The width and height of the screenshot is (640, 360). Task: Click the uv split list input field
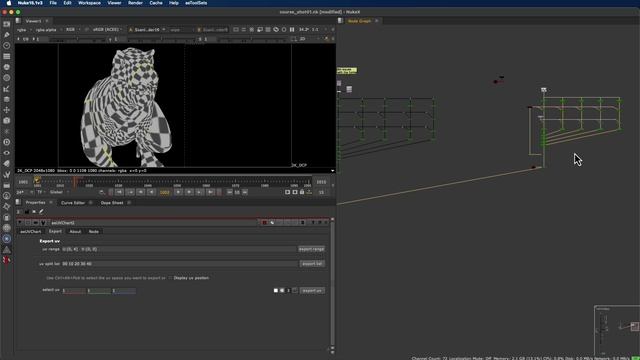pos(179,264)
